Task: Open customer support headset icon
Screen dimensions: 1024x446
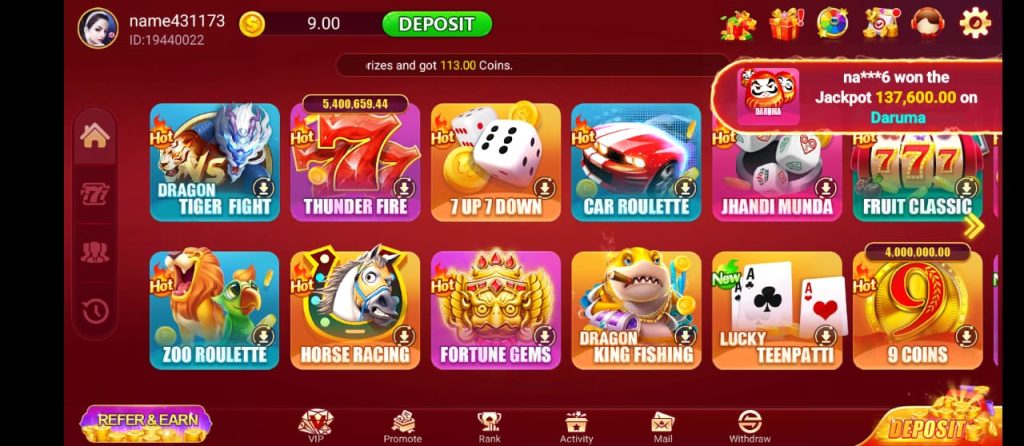Action: coord(927,24)
